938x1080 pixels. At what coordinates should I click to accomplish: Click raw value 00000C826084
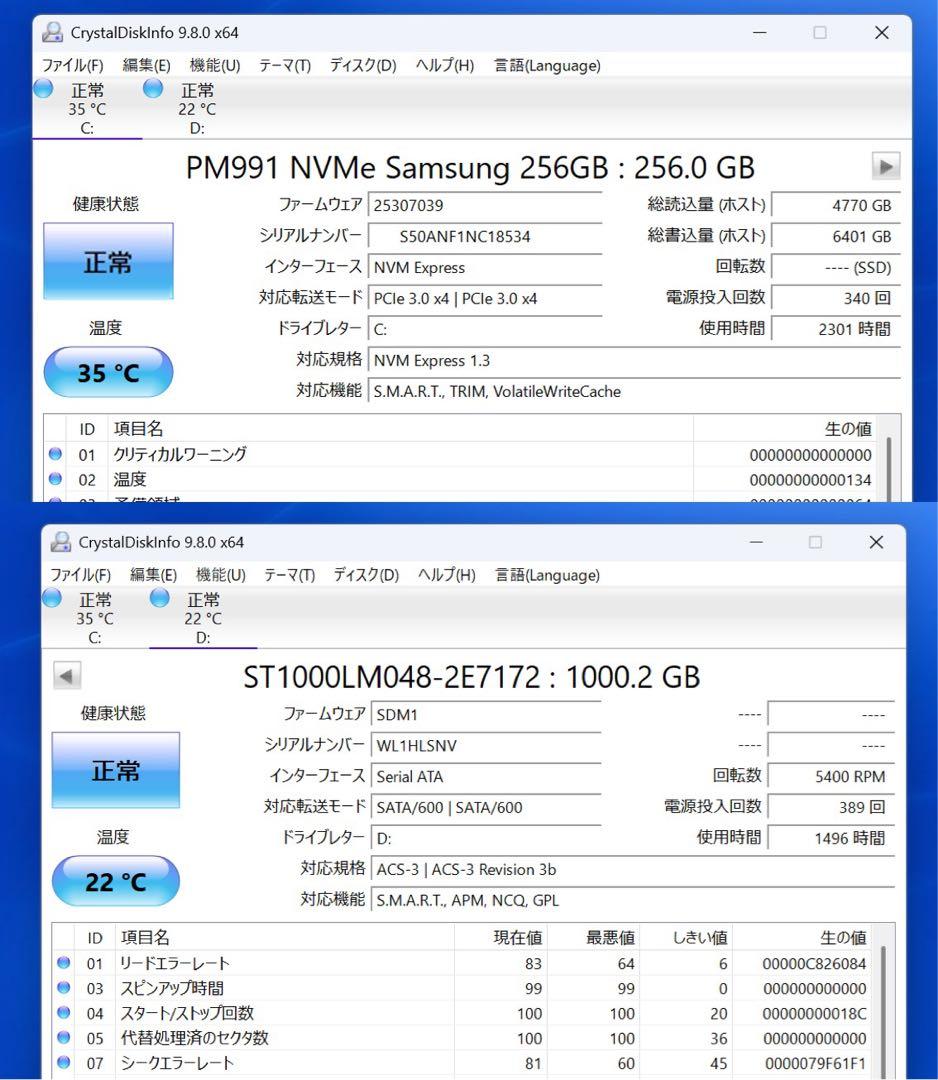click(814, 964)
